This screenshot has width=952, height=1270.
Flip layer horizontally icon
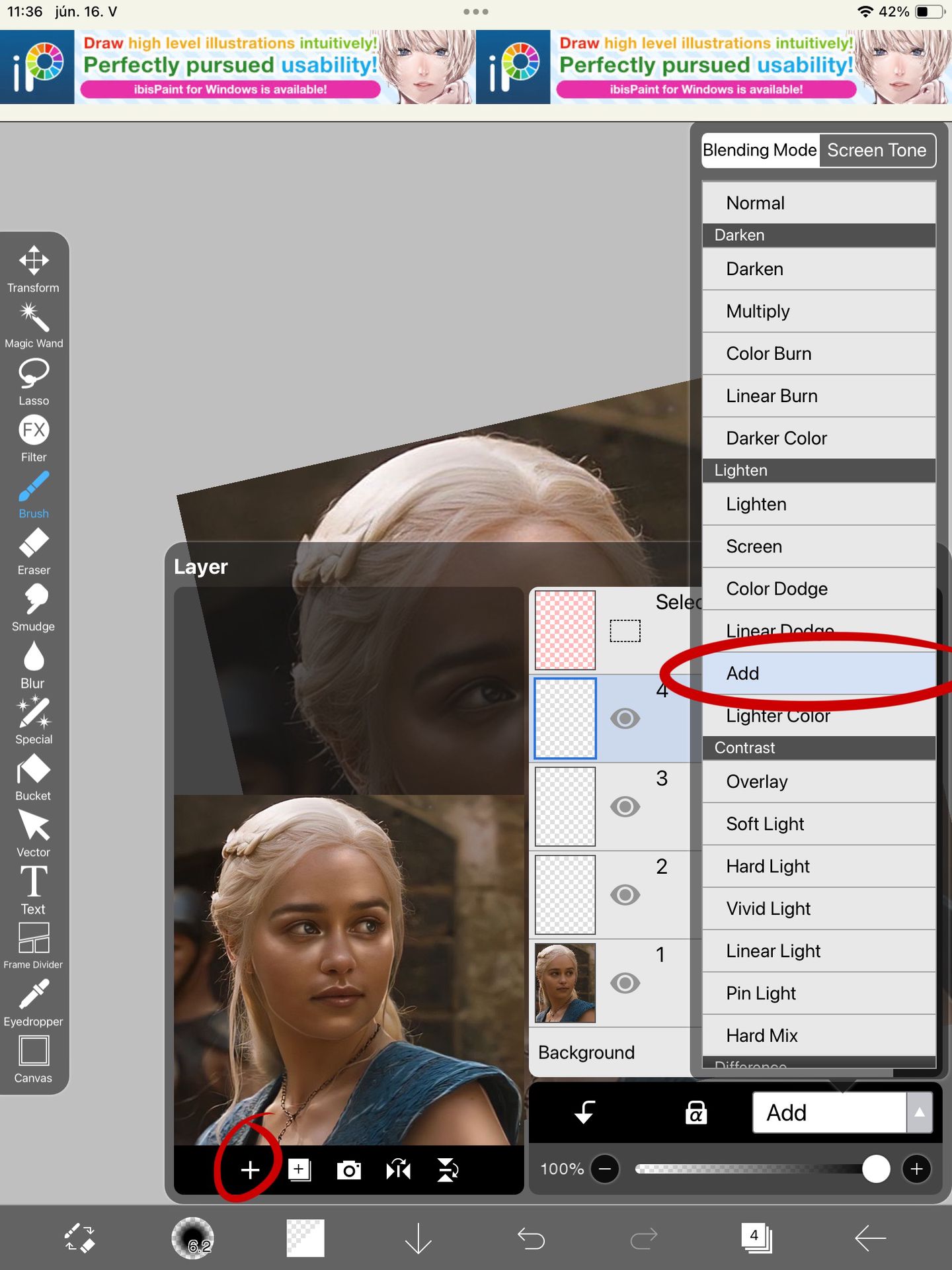click(399, 1170)
